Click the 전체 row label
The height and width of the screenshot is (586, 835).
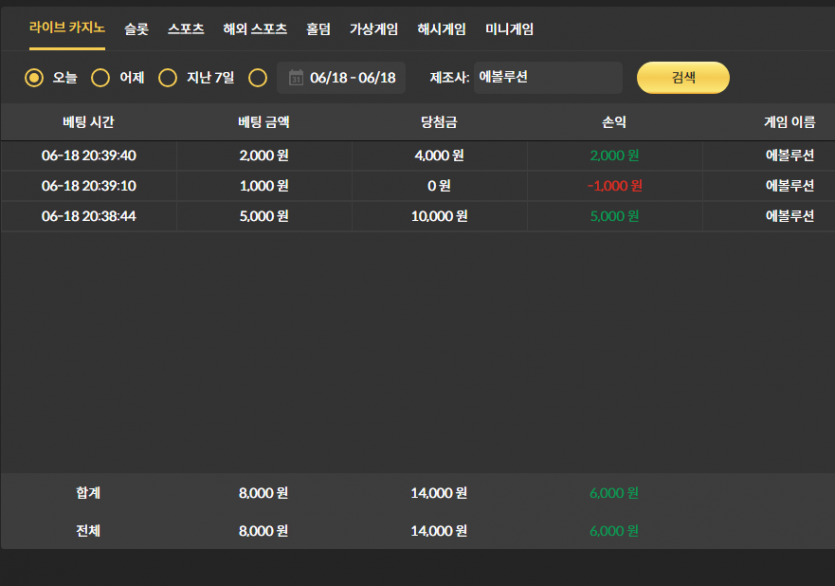[x=88, y=531]
